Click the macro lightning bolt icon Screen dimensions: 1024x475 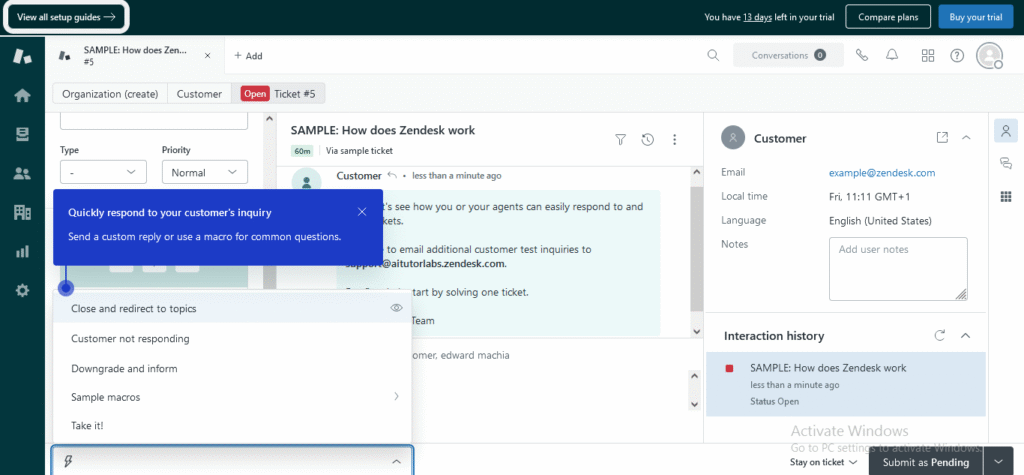[x=67, y=461]
